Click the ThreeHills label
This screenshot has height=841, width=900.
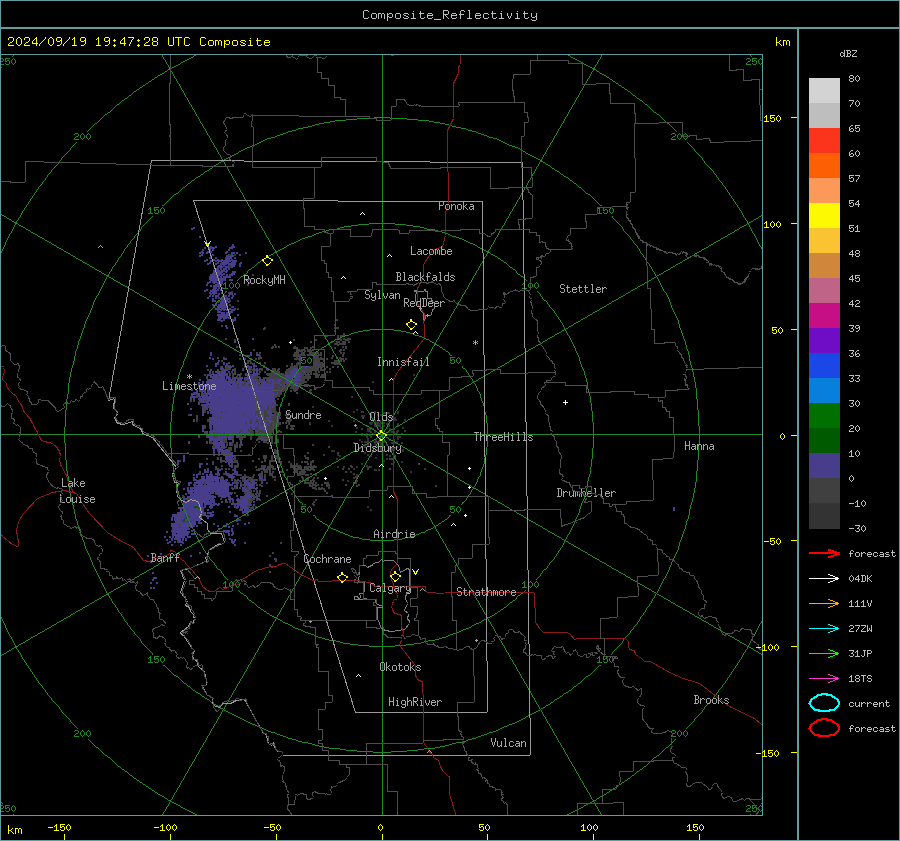tap(503, 437)
